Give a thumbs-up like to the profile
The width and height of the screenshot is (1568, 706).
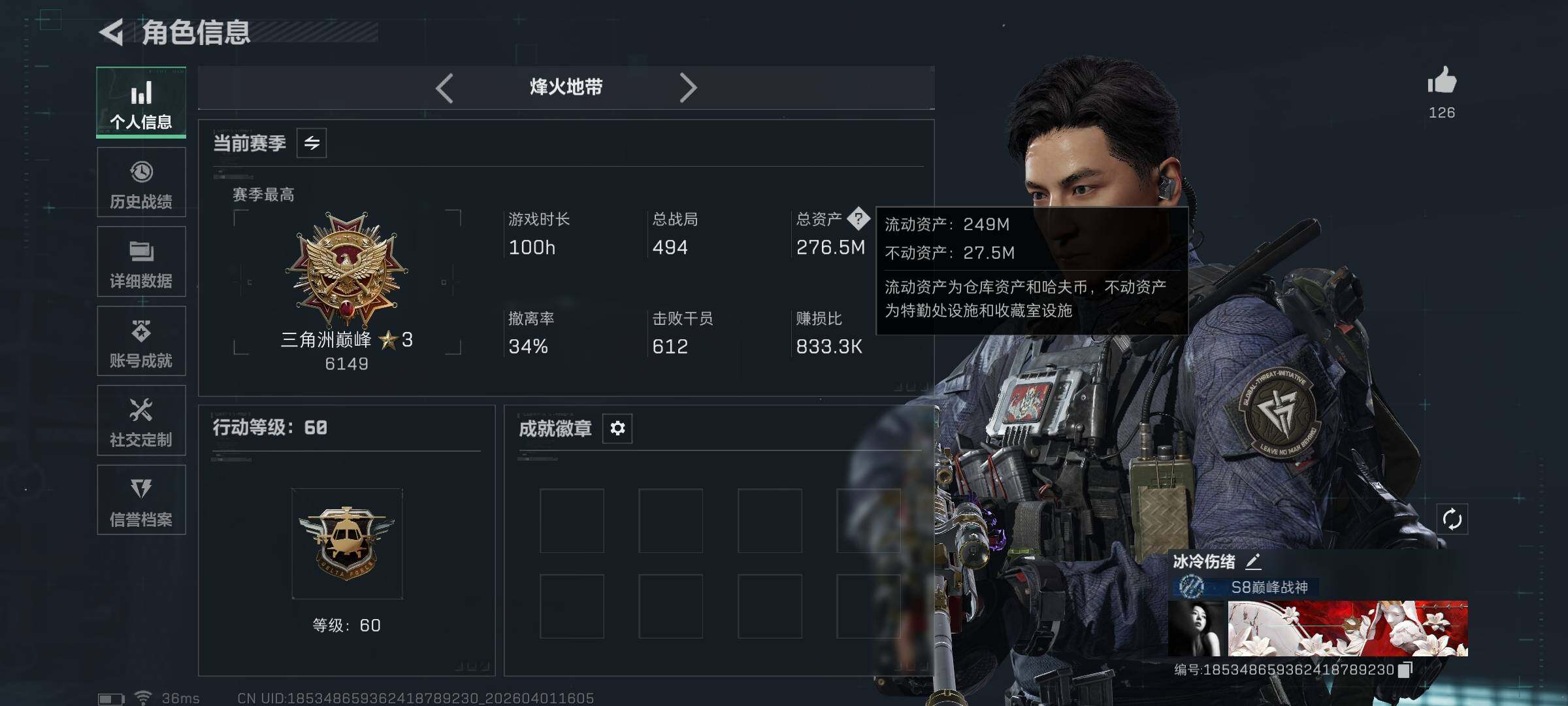[1442, 81]
